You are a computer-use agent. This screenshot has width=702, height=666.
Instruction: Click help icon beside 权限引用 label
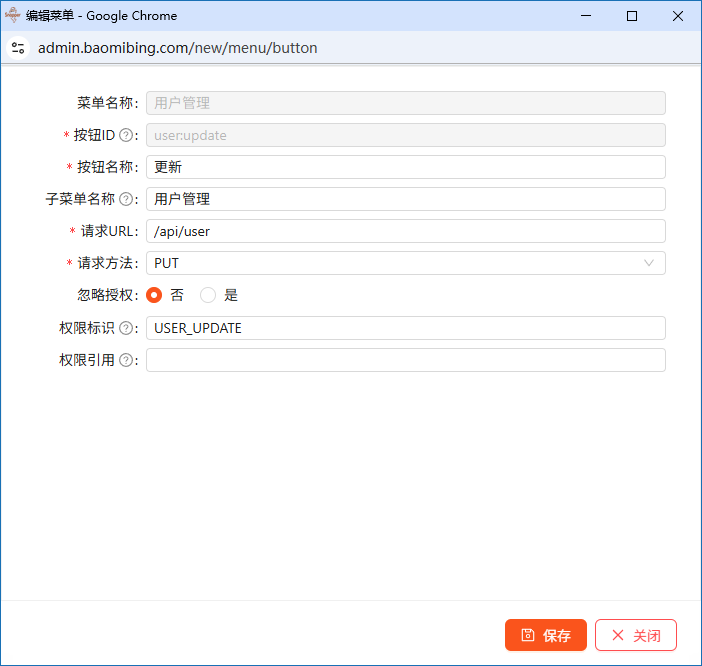(x=126, y=360)
